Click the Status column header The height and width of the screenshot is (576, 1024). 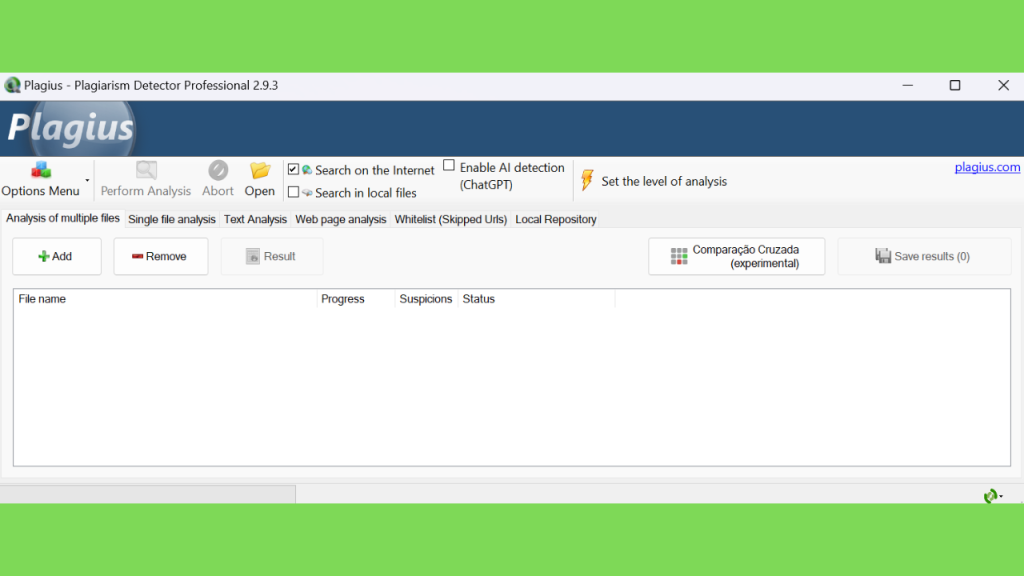coord(536,298)
